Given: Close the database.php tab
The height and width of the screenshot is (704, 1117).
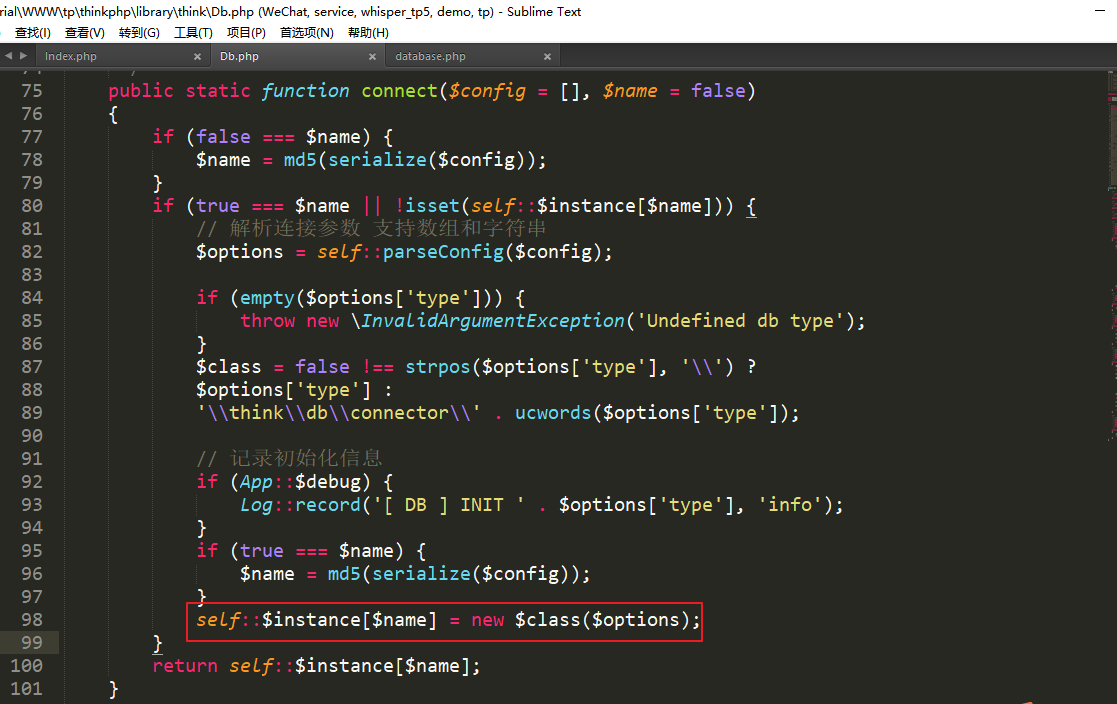Looking at the screenshot, I should pyautogui.click(x=547, y=57).
